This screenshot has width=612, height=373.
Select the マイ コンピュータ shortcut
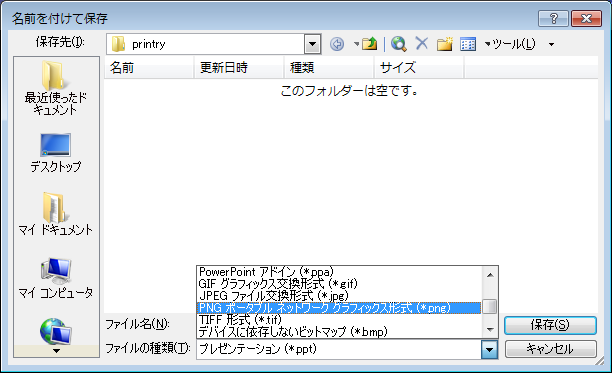(55, 277)
